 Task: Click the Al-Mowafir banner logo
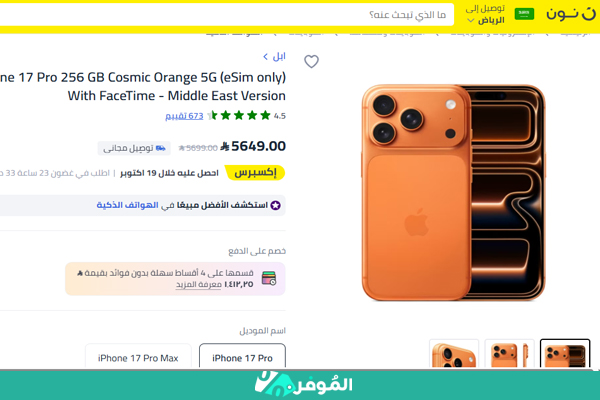tap(303, 385)
